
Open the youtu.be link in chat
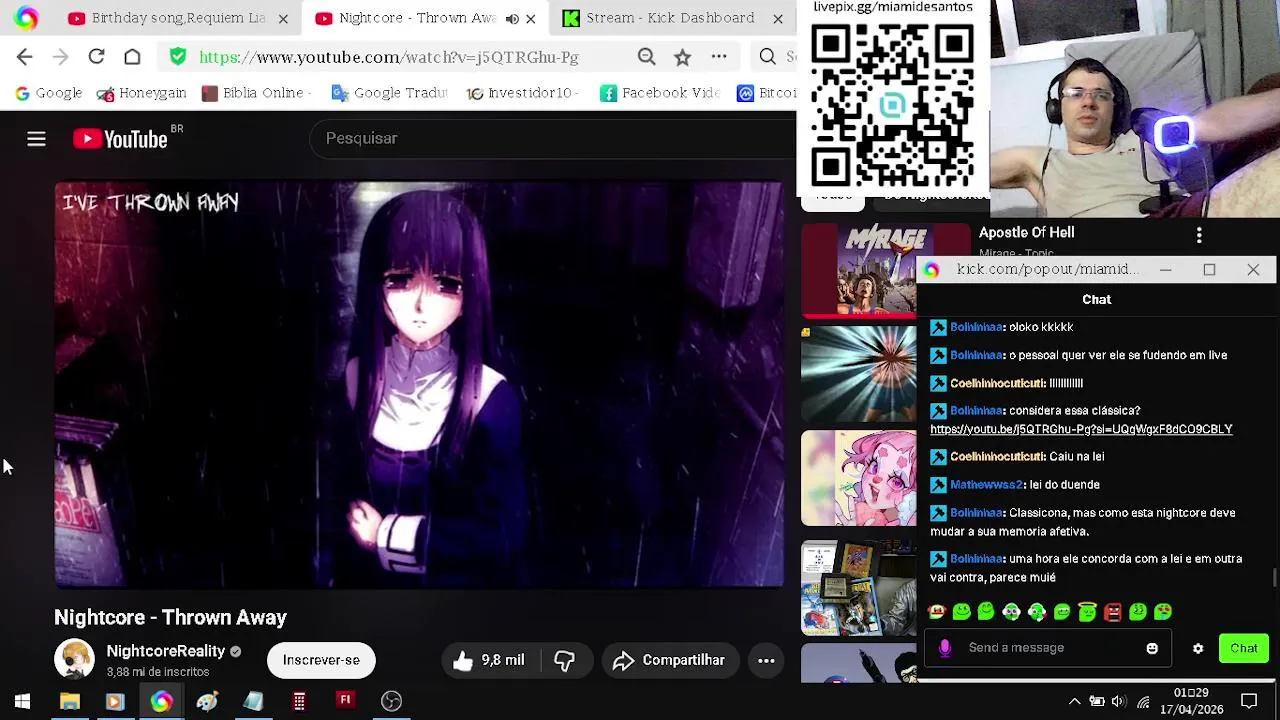[1081, 429]
